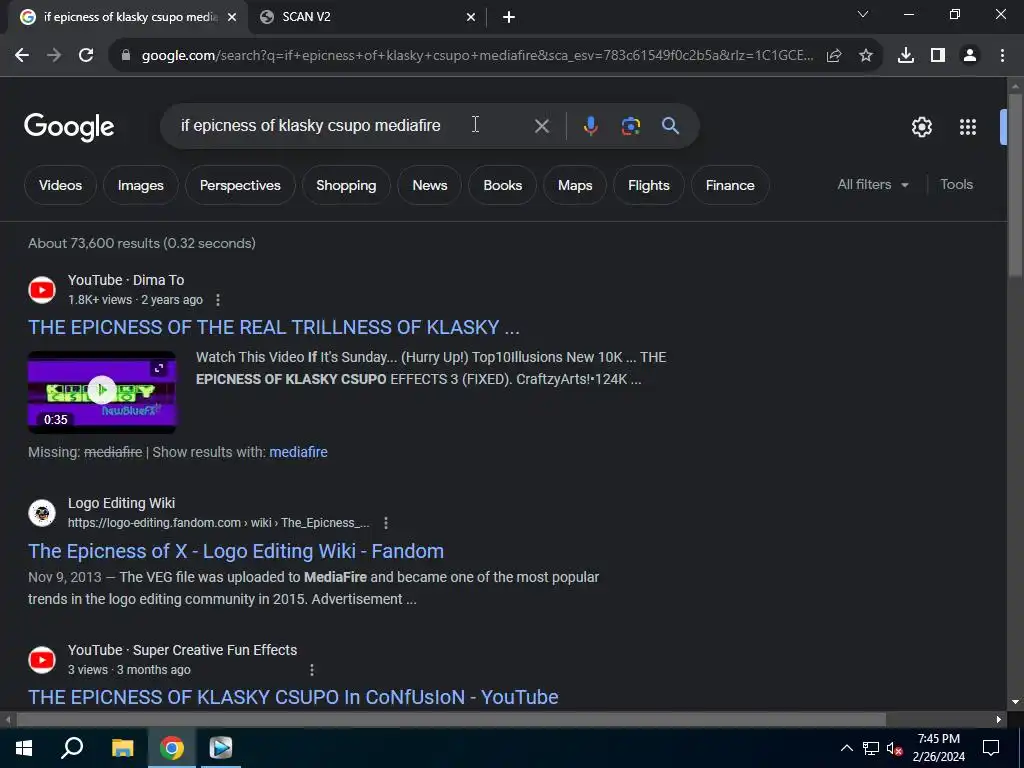Image resolution: width=1024 pixels, height=768 pixels.
Task: Open THE EPICNESS OF THE REAL TRILLNESS link
Action: [274, 327]
